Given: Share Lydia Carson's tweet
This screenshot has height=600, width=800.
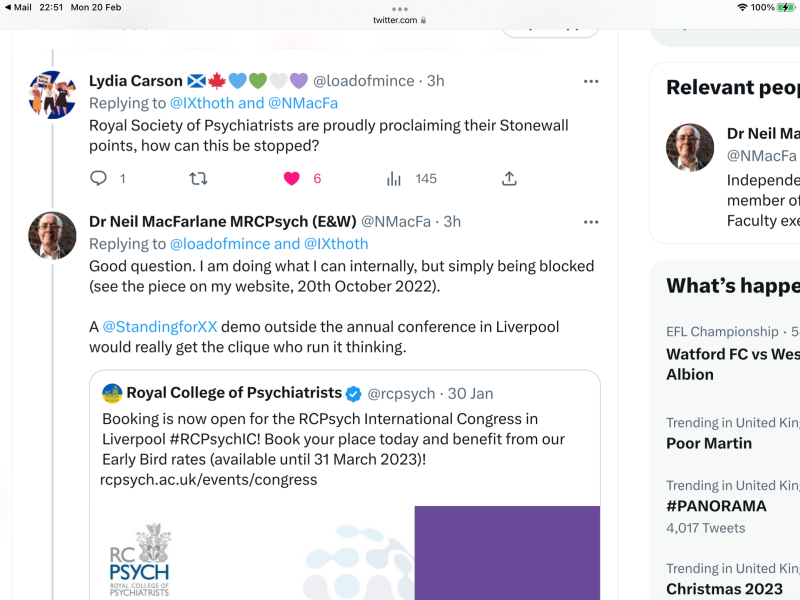Looking at the screenshot, I should 509,178.
